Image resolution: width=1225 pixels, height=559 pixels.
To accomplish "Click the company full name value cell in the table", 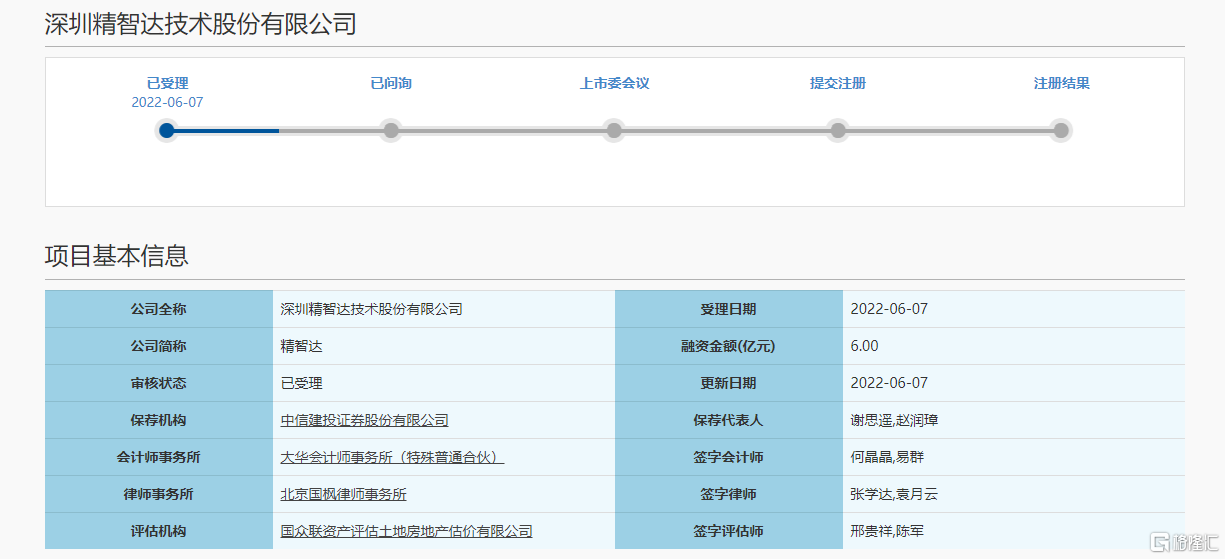I will click(444, 310).
